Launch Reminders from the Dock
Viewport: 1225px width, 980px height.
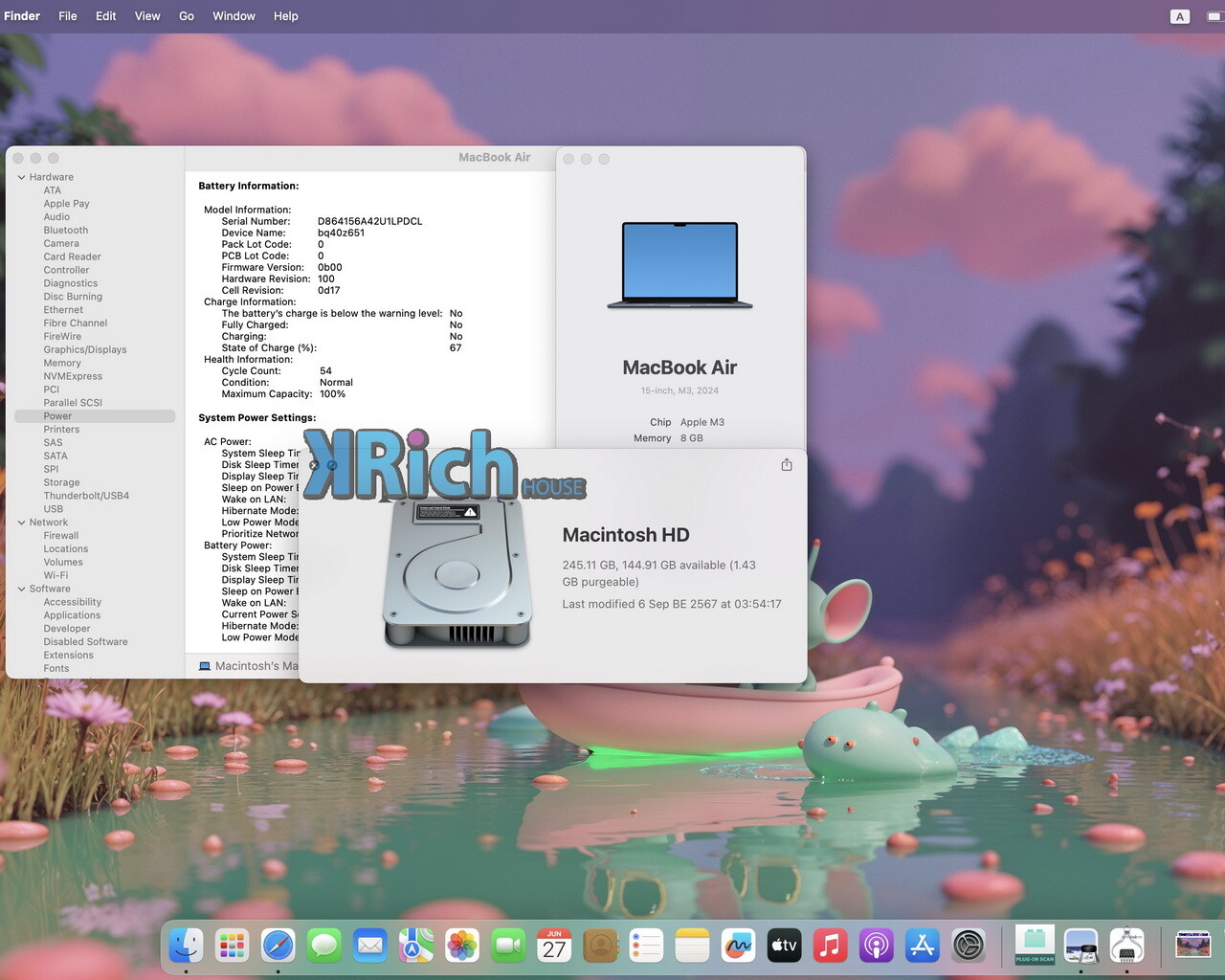pyautogui.click(x=646, y=947)
